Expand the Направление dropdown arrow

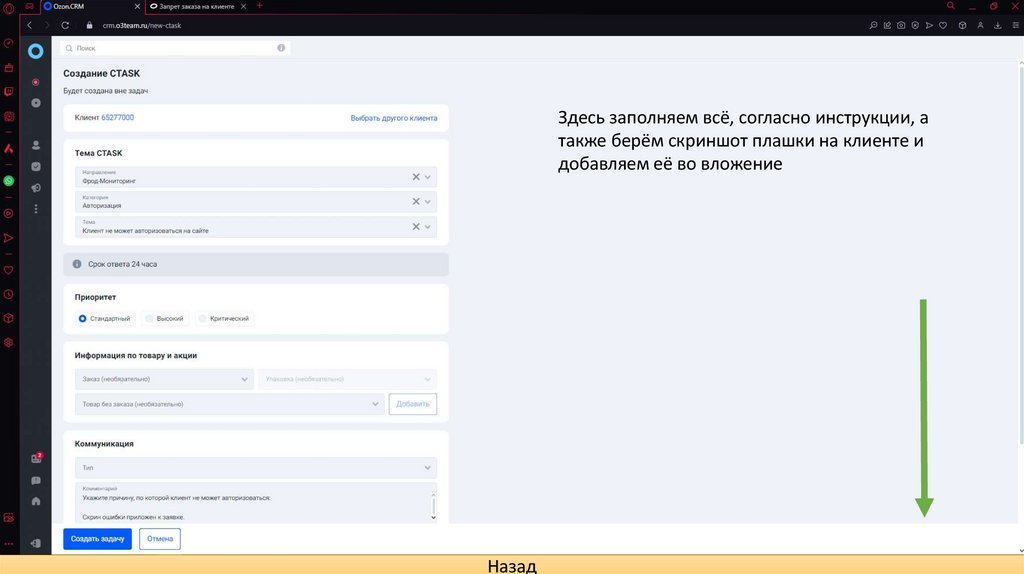click(428, 177)
